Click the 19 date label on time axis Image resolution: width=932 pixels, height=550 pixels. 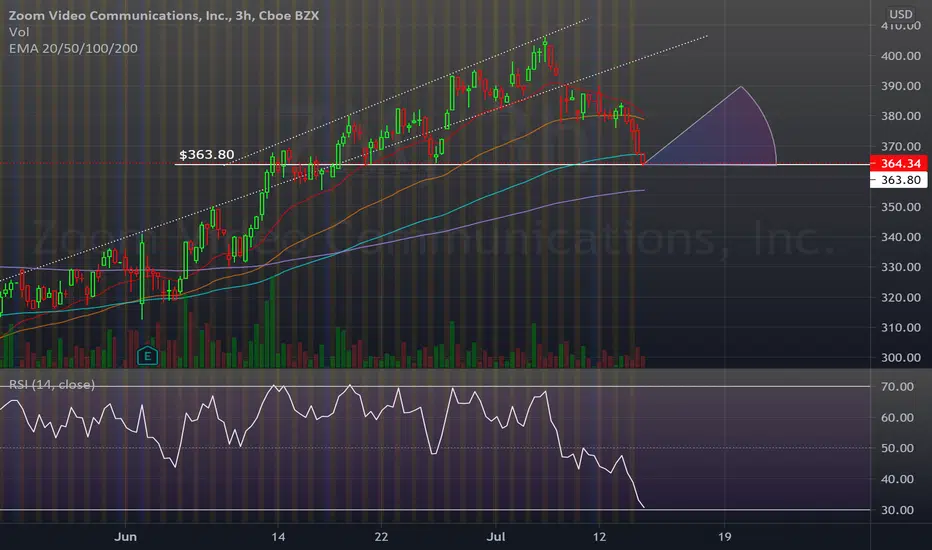tap(724, 537)
